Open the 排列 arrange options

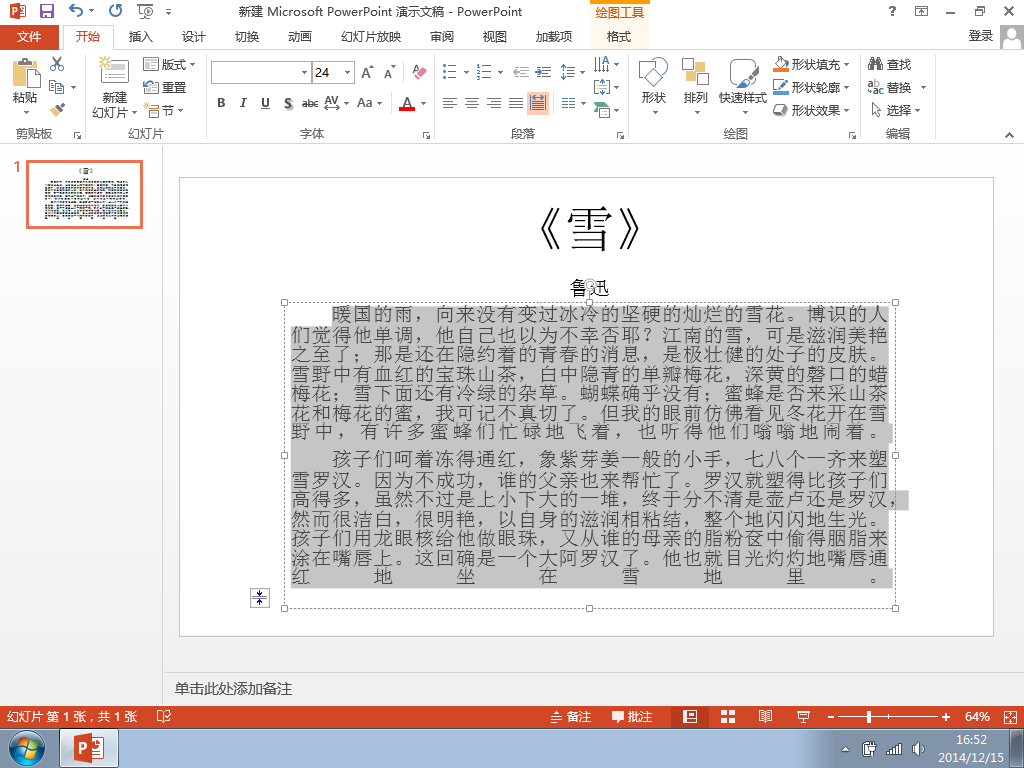[695, 88]
